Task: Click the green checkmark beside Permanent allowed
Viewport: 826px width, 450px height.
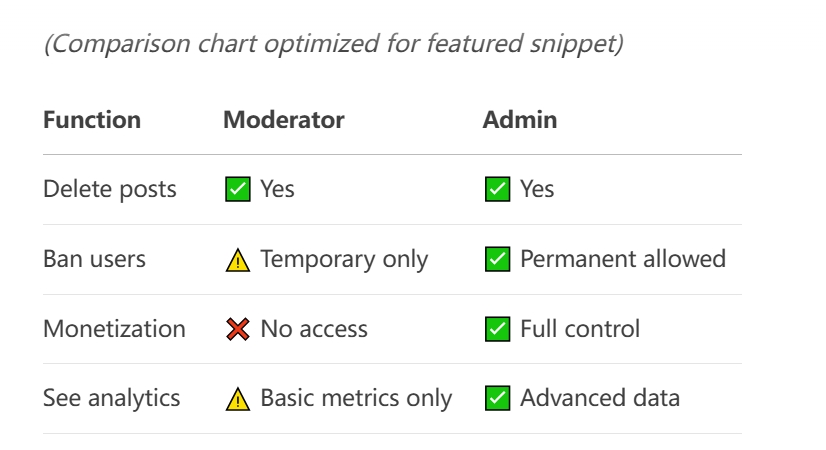Action: [x=497, y=259]
